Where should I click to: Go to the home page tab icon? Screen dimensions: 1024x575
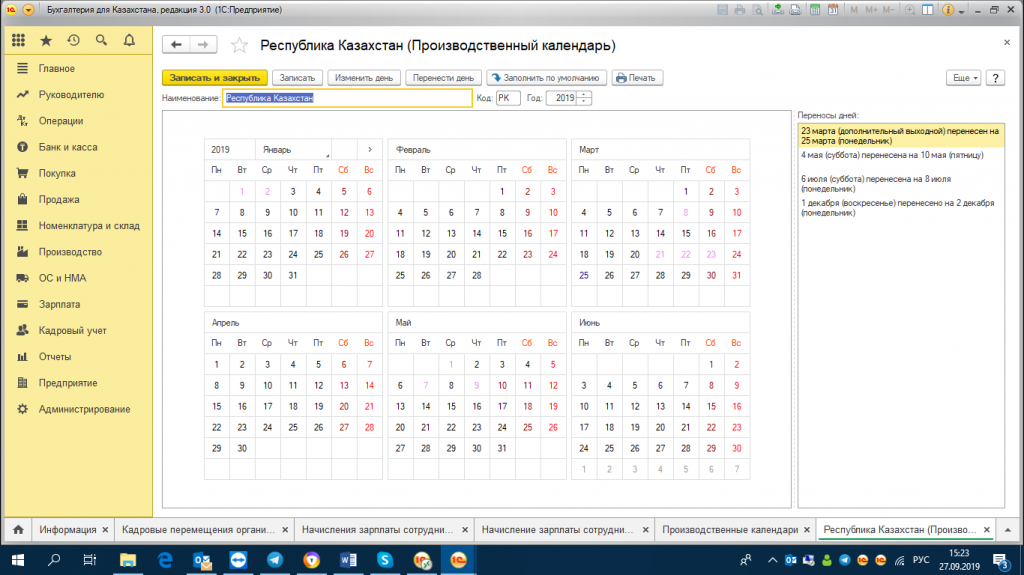[x=17, y=529]
